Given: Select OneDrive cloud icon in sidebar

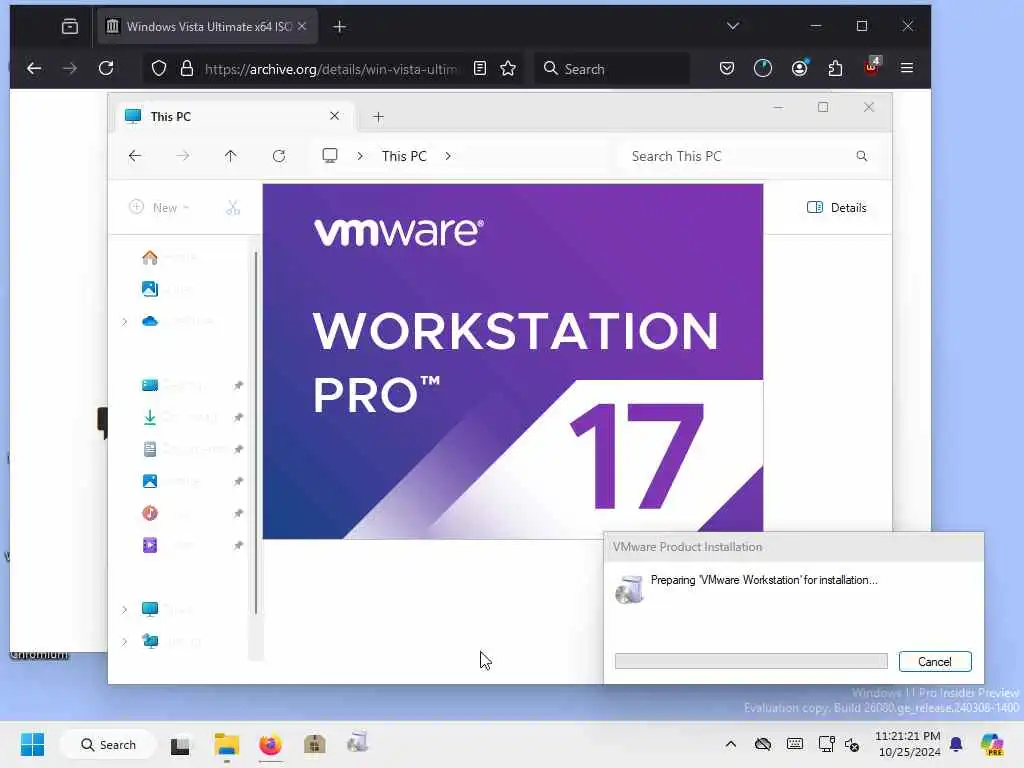Looking at the screenshot, I should pyautogui.click(x=150, y=321).
